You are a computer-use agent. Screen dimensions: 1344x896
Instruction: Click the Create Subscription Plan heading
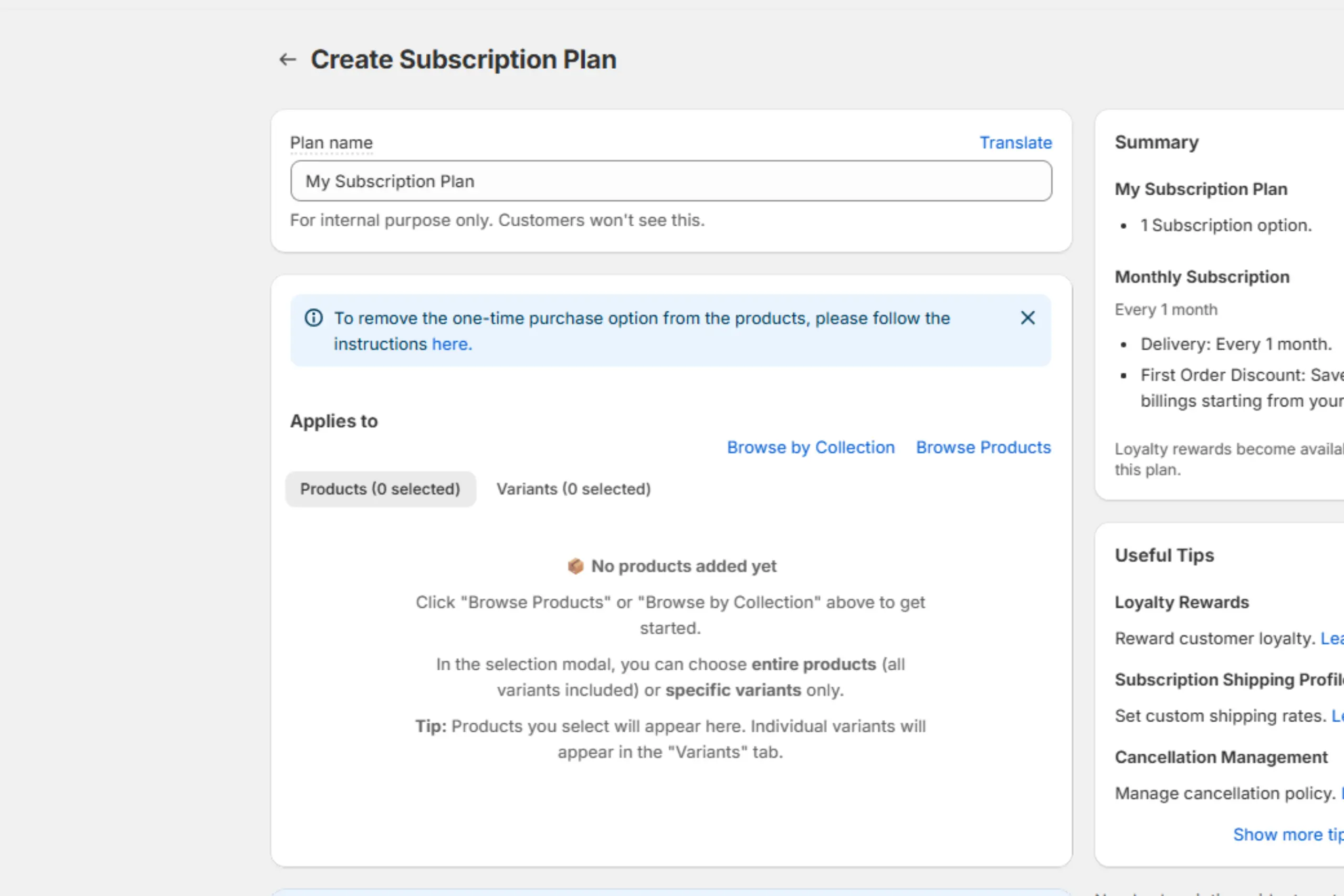[464, 59]
